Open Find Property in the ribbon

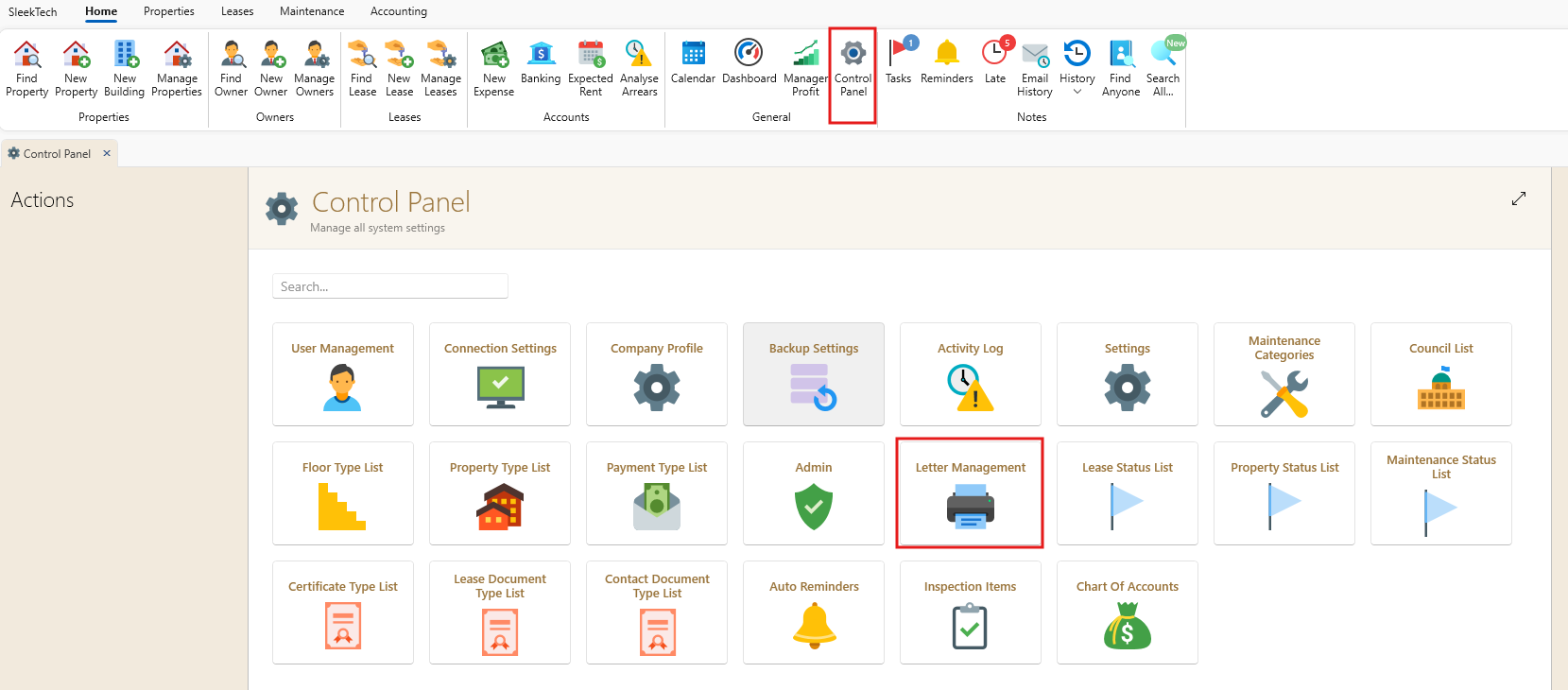pyautogui.click(x=26, y=69)
